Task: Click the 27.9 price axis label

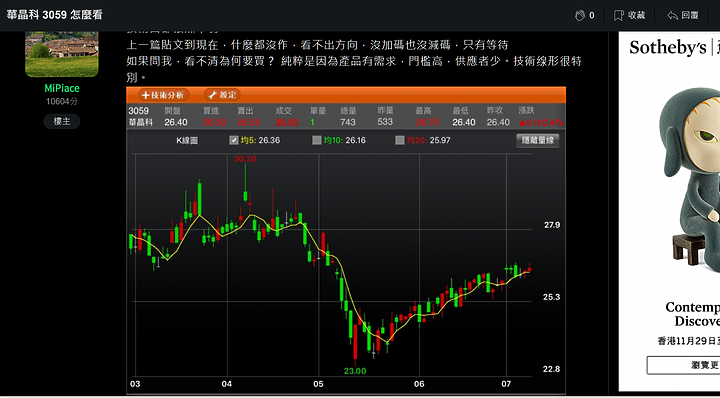Action: tap(552, 225)
